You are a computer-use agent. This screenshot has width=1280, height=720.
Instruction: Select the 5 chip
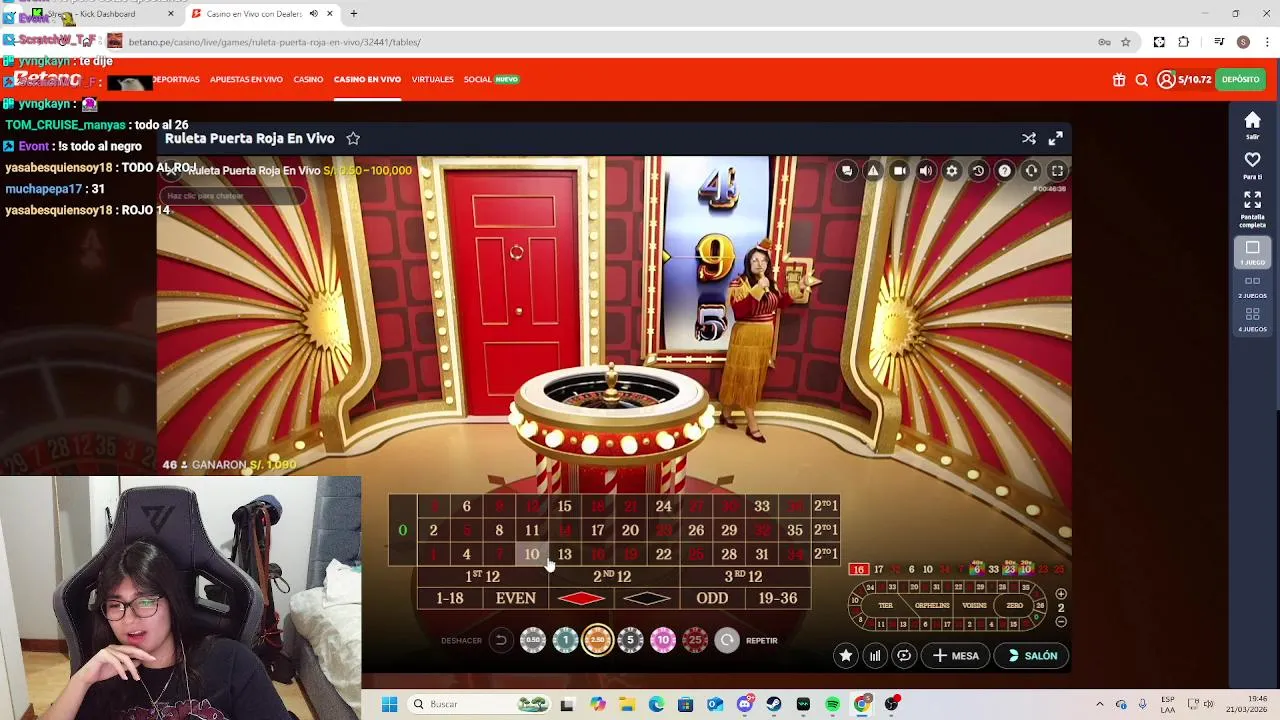tap(630, 640)
